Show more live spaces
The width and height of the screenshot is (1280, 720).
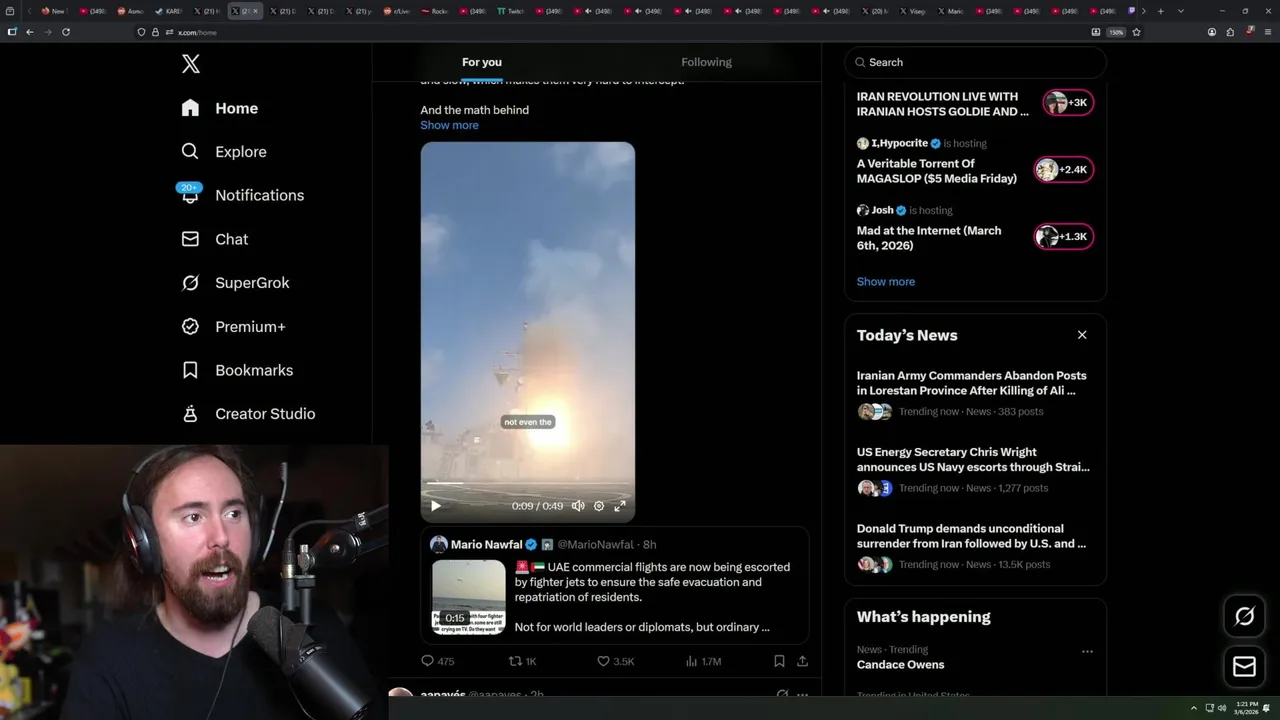[x=886, y=281]
